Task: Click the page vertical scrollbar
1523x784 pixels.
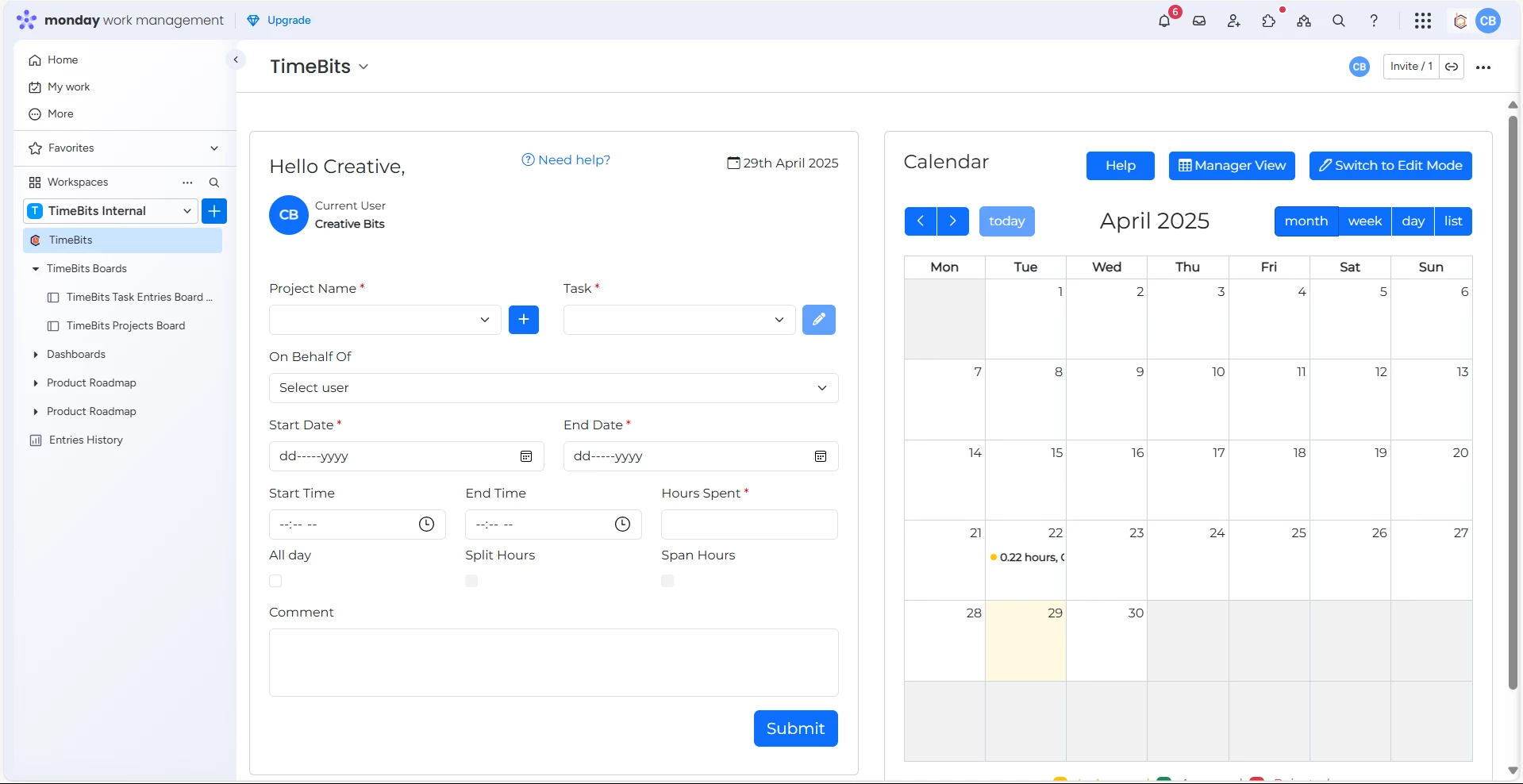Action: point(1513,402)
